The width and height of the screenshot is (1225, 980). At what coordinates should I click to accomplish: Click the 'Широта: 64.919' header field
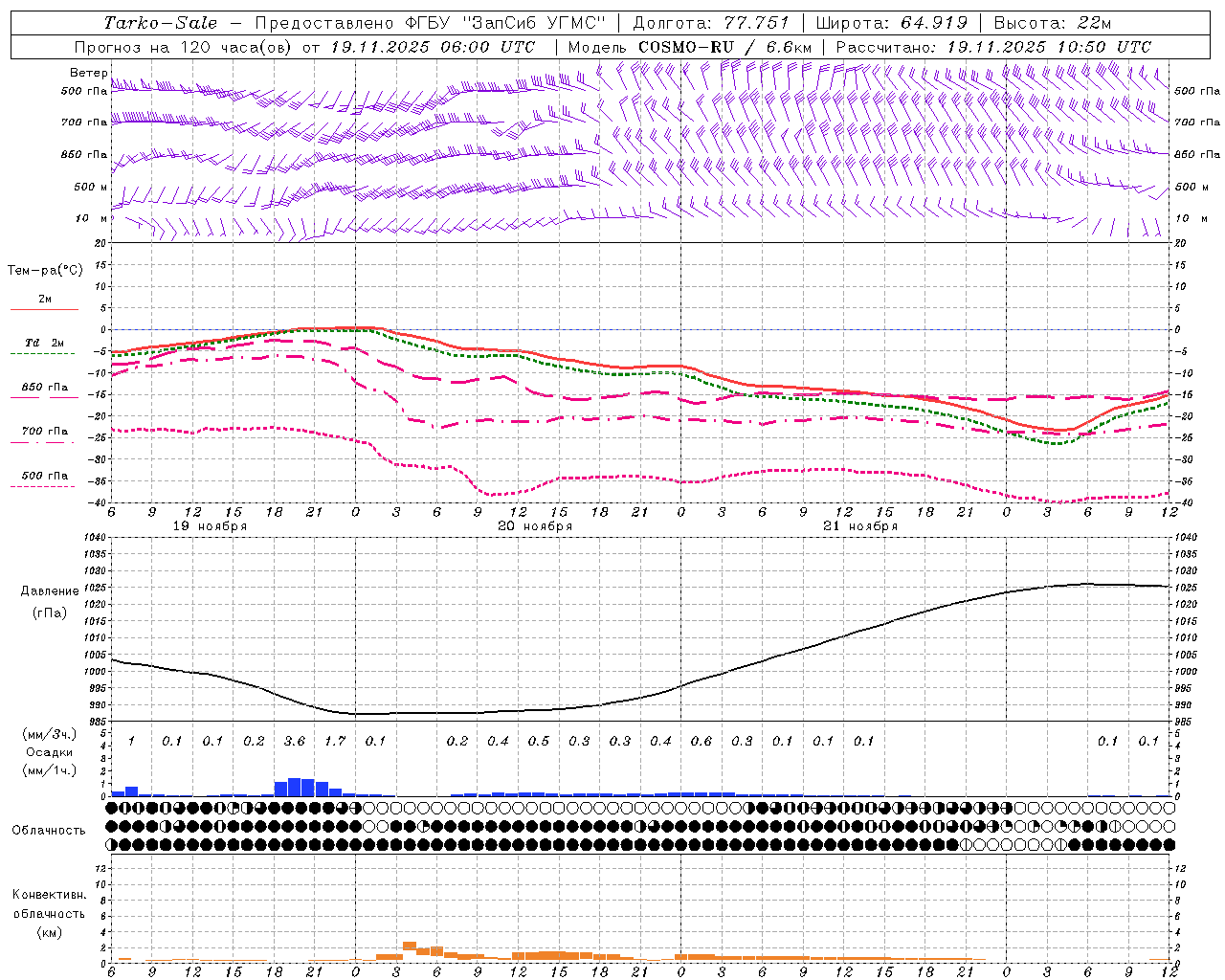coord(892,23)
